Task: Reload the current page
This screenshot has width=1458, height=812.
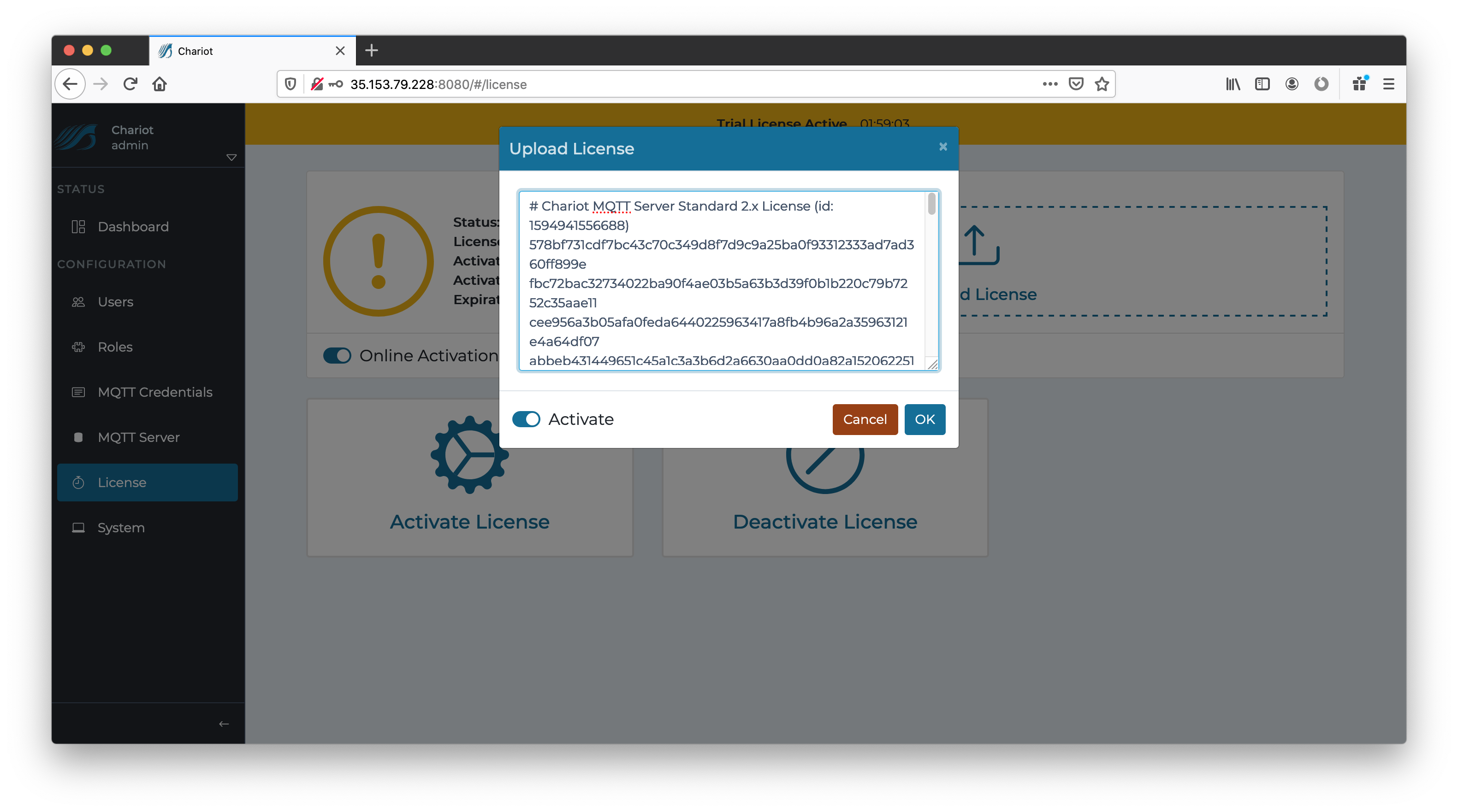Action: (130, 84)
